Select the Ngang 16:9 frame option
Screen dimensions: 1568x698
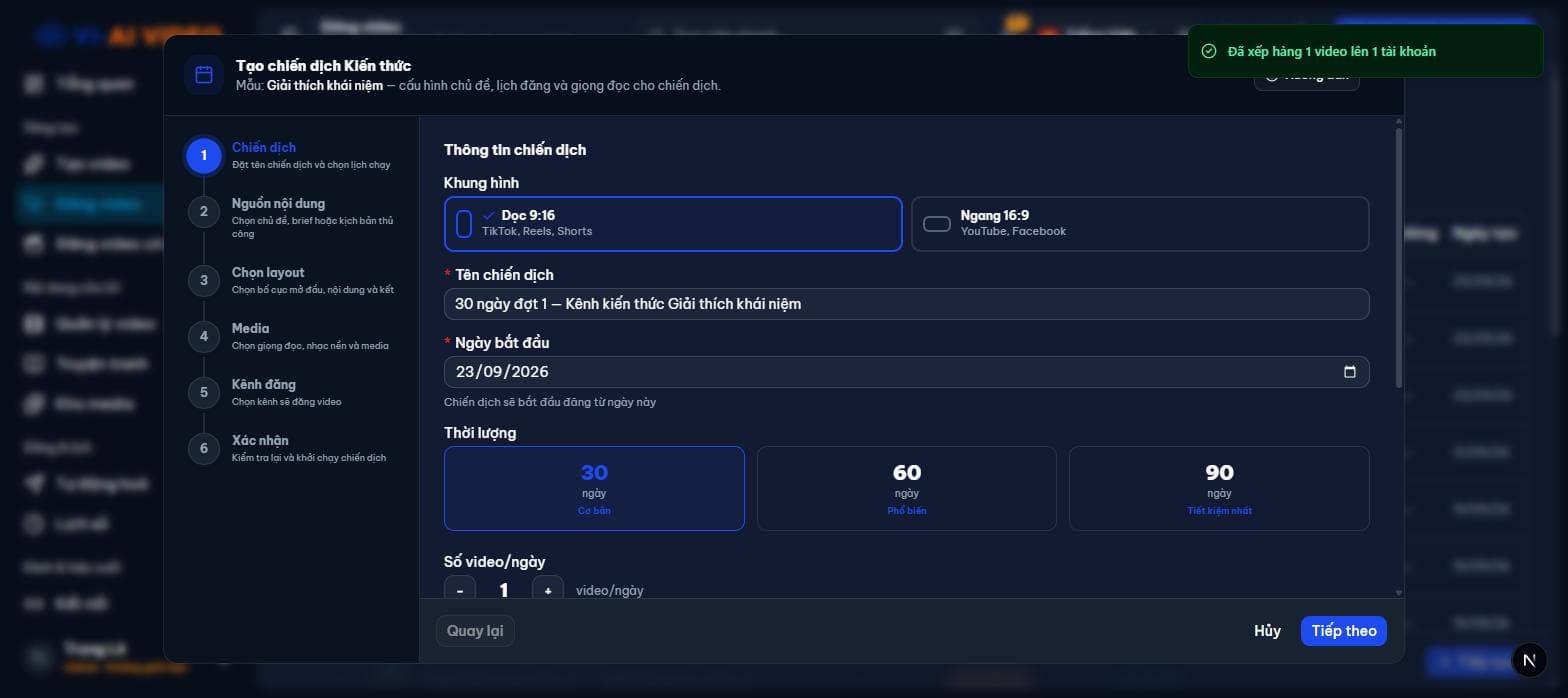point(1140,223)
